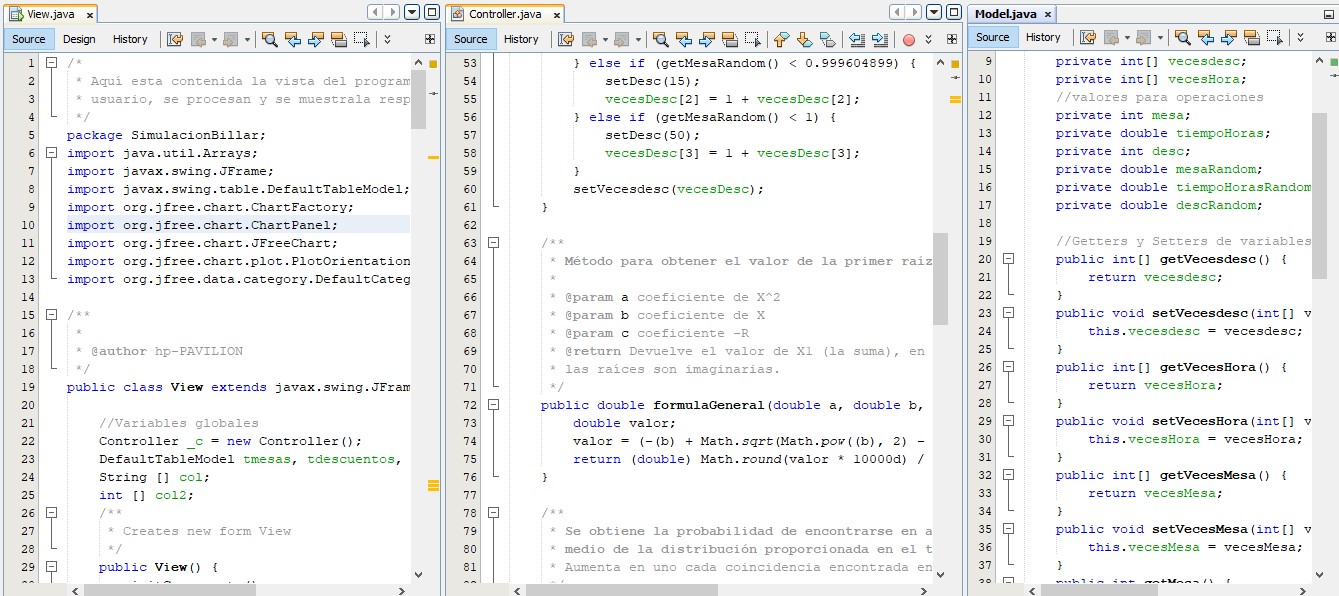
Task: Open History view in Controller.java editor
Action: [x=521, y=40]
